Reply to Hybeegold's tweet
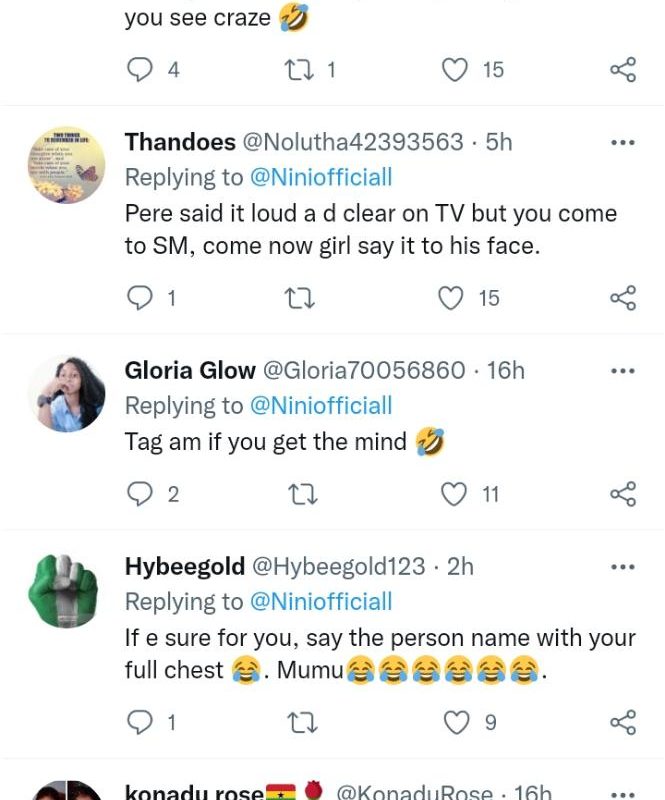 point(143,721)
